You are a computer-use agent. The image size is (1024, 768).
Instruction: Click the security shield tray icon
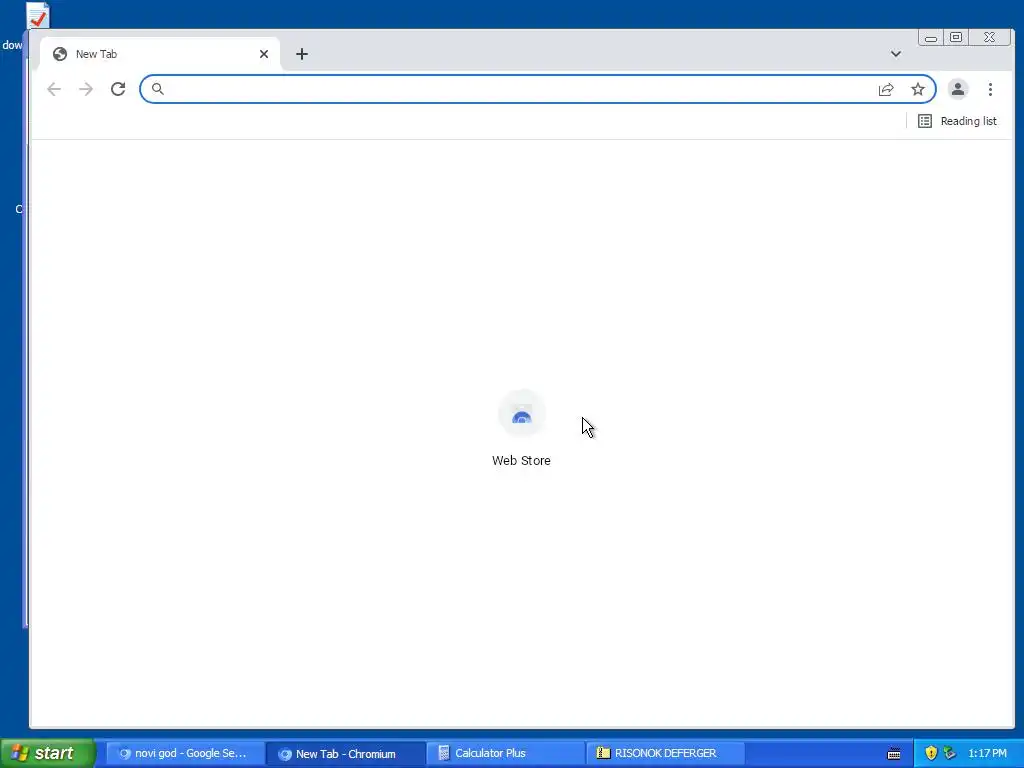pos(931,753)
